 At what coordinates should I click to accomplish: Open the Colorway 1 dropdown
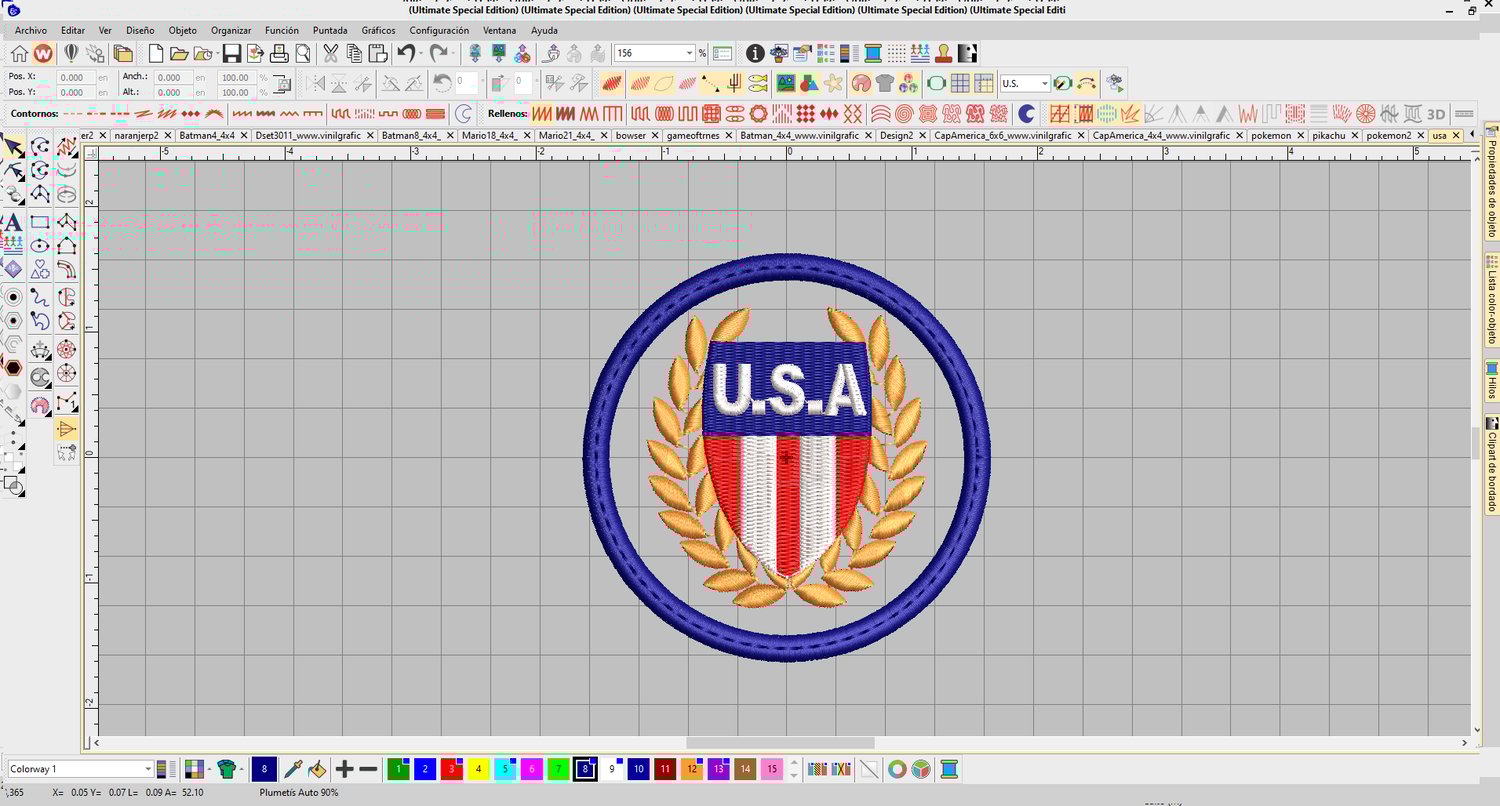coord(148,769)
